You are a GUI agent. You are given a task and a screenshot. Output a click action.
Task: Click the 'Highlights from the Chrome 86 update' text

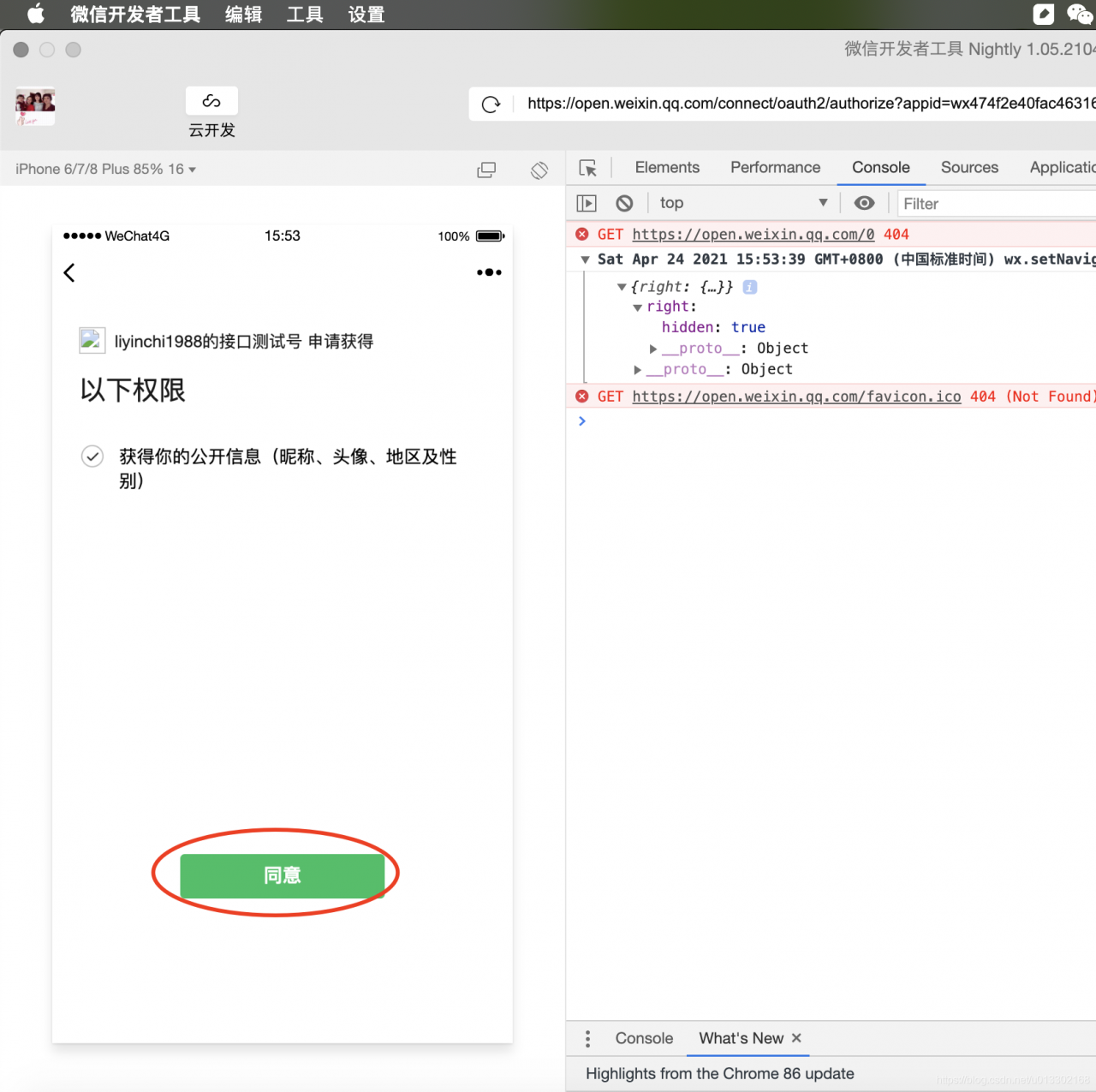(720, 1074)
